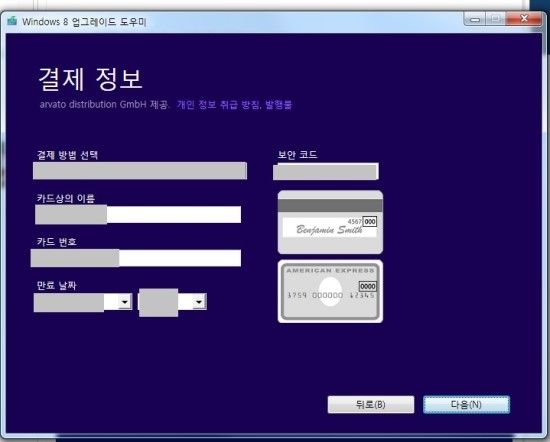Expand the expiration month dropdown
550x442 pixels.
pos(124,302)
